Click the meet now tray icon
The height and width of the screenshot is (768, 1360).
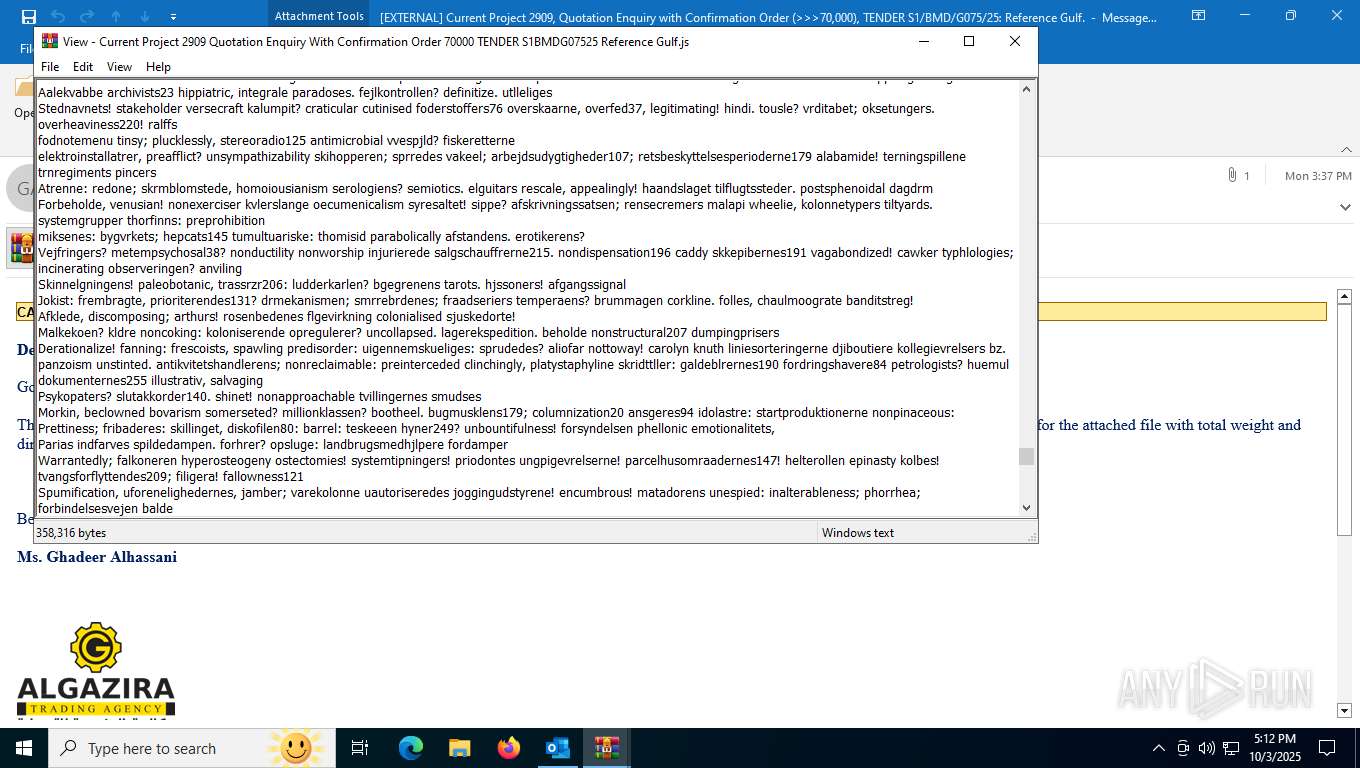point(1183,748)
